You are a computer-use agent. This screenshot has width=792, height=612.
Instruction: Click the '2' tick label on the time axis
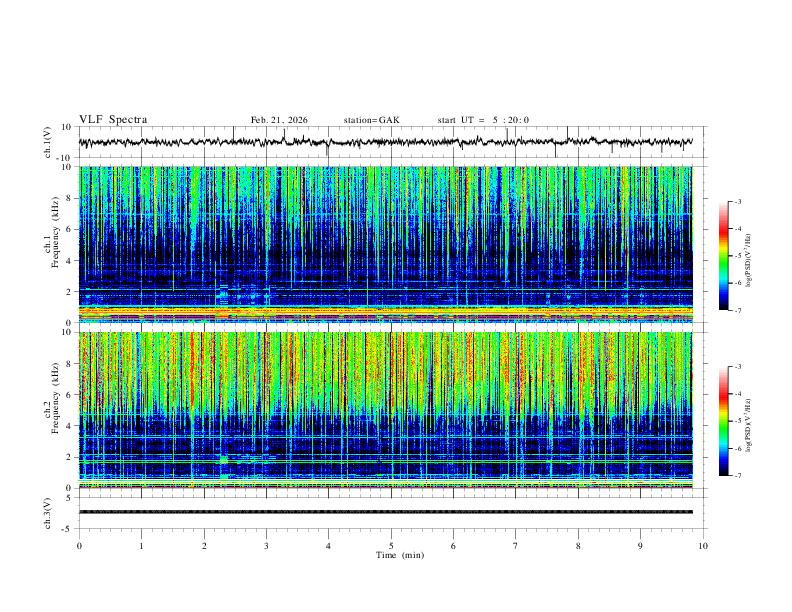204,546
